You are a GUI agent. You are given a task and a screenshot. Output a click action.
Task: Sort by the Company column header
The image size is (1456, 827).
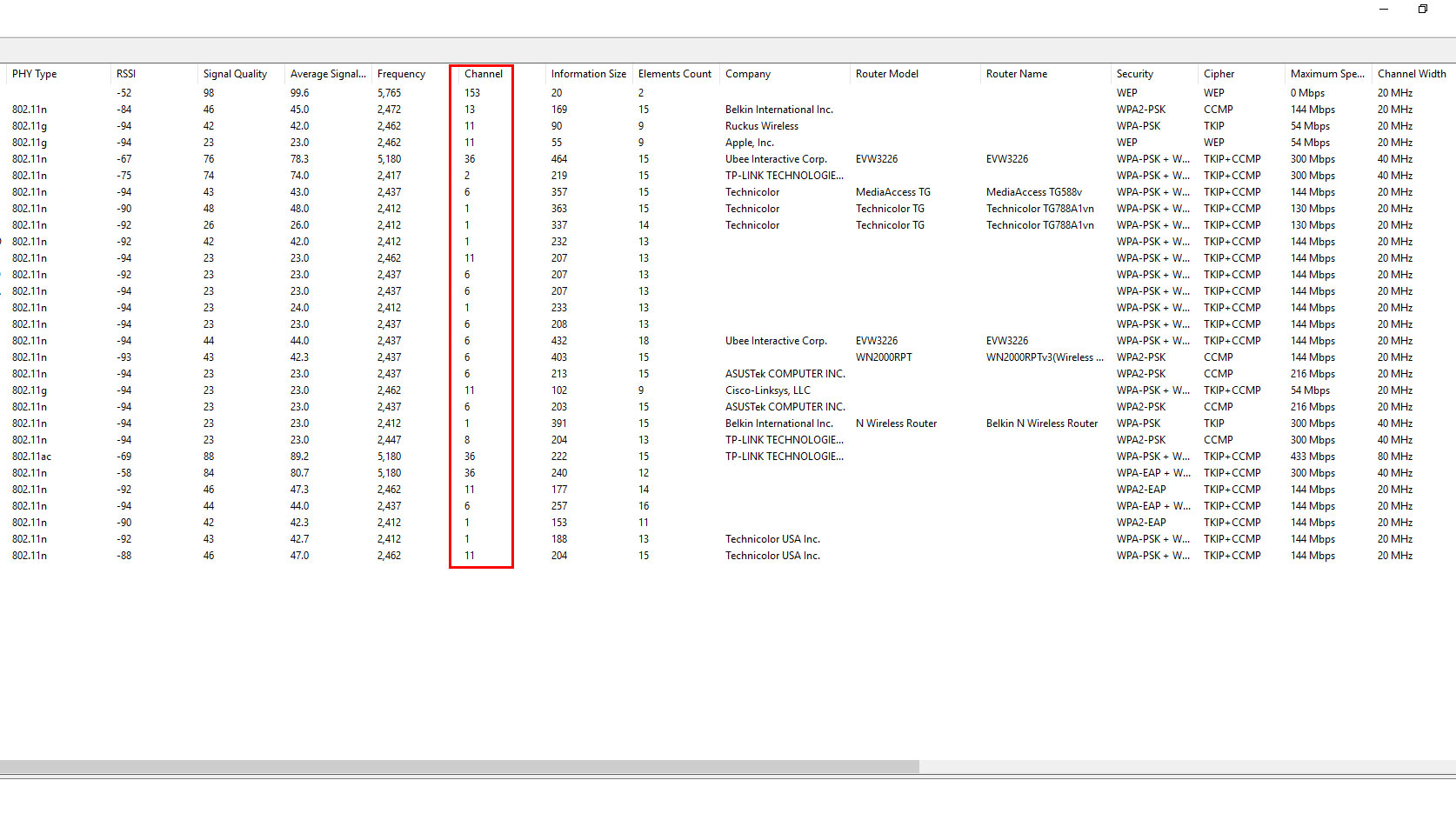click(747, 74)
